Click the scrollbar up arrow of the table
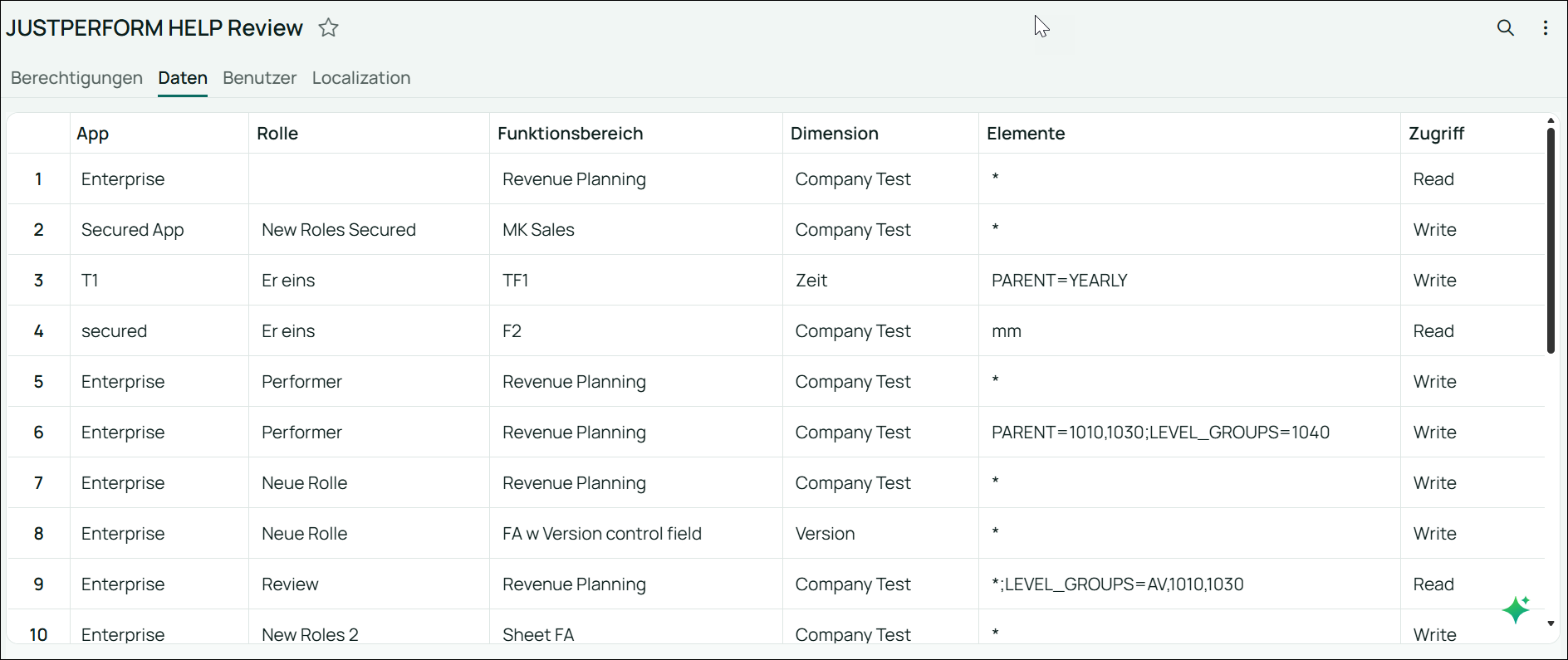This screenshot has height=660, width=1568. point(1551,121)
